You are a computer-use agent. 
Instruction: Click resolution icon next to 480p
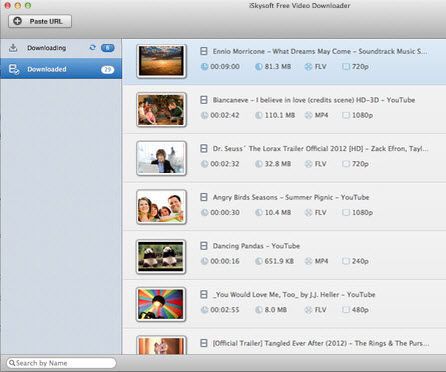click(346, 310)
